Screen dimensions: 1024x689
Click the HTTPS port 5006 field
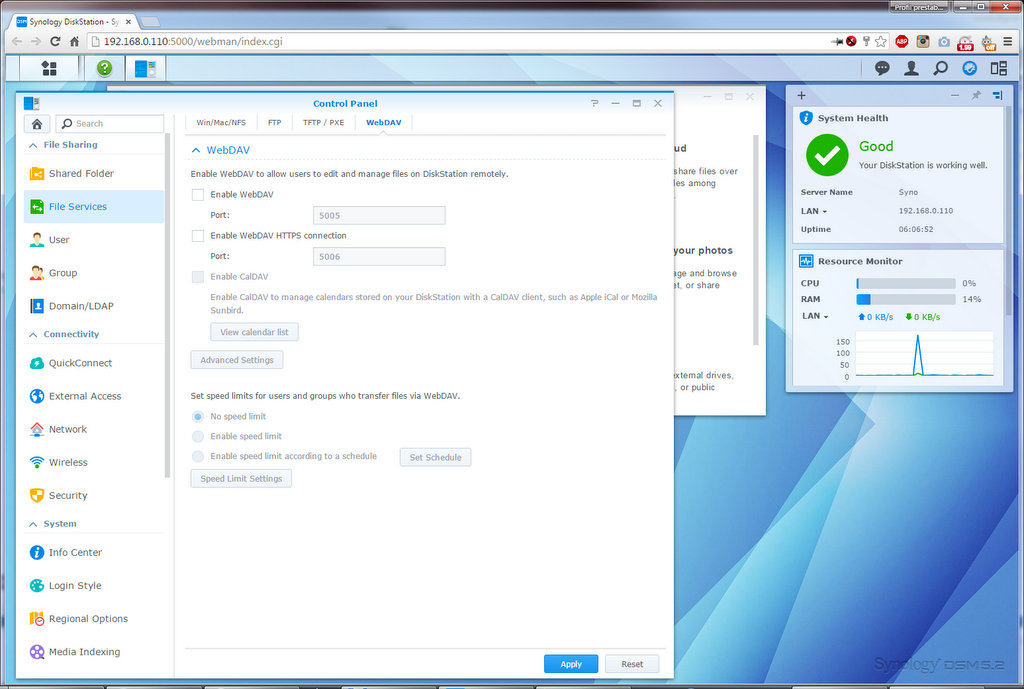pyautogui.click(x=379, y=257)
